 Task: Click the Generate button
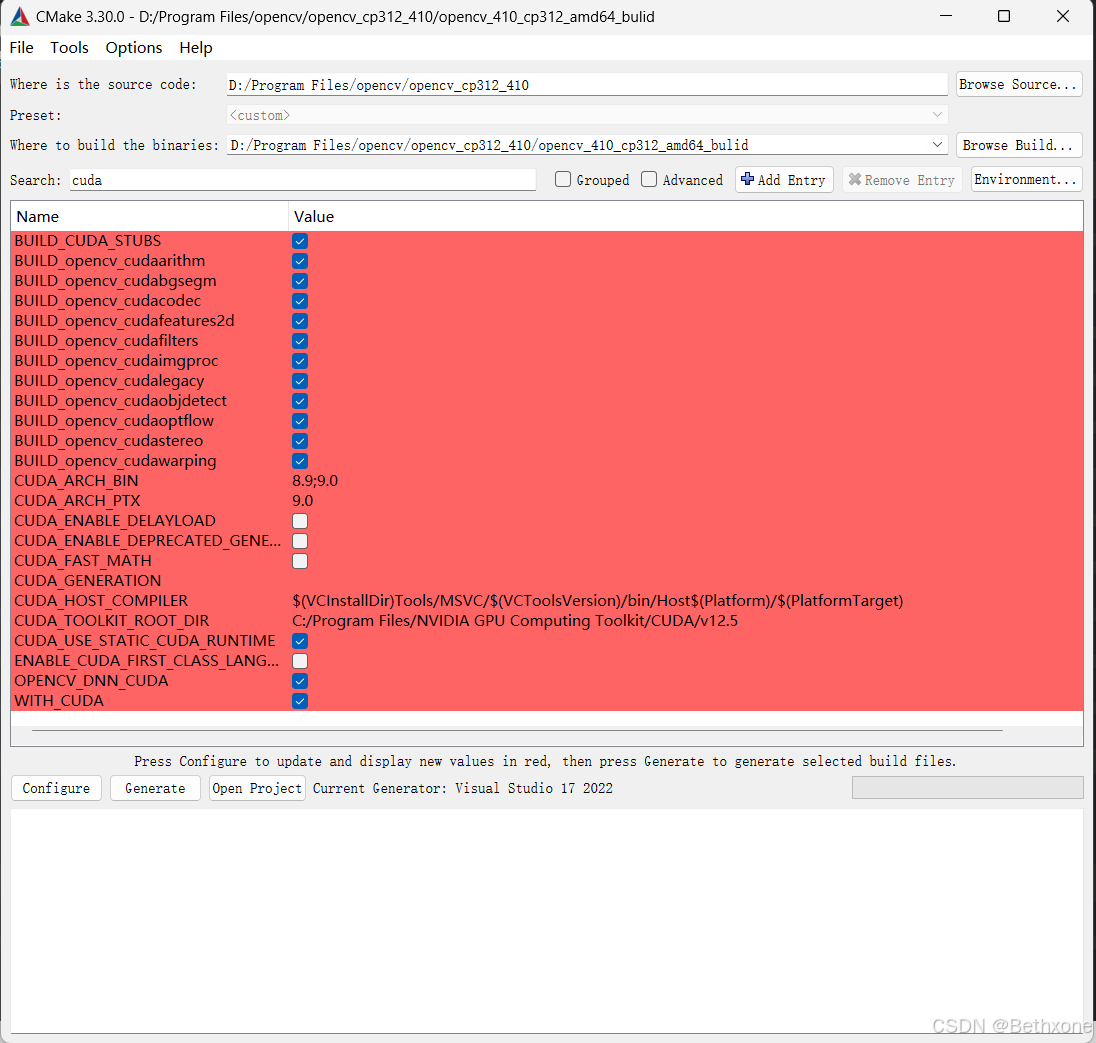pos(155,789)
